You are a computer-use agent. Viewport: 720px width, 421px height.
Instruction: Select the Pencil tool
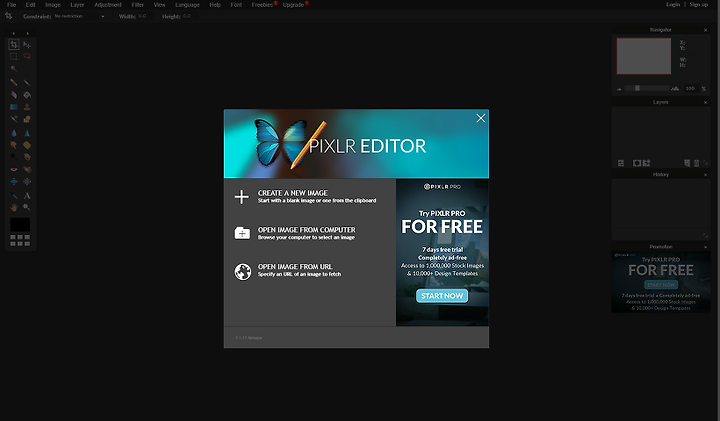tap(14, 83)
